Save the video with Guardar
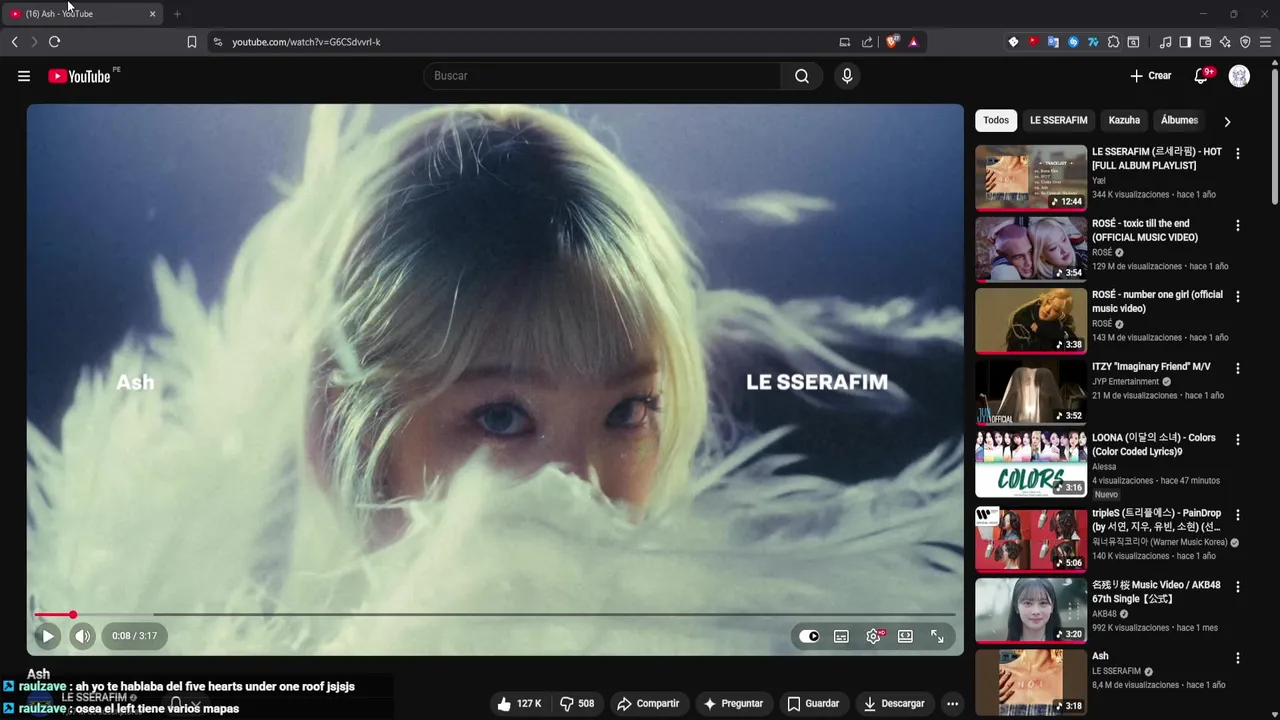This screenshot has width=1280, height=720. (813, 704)
